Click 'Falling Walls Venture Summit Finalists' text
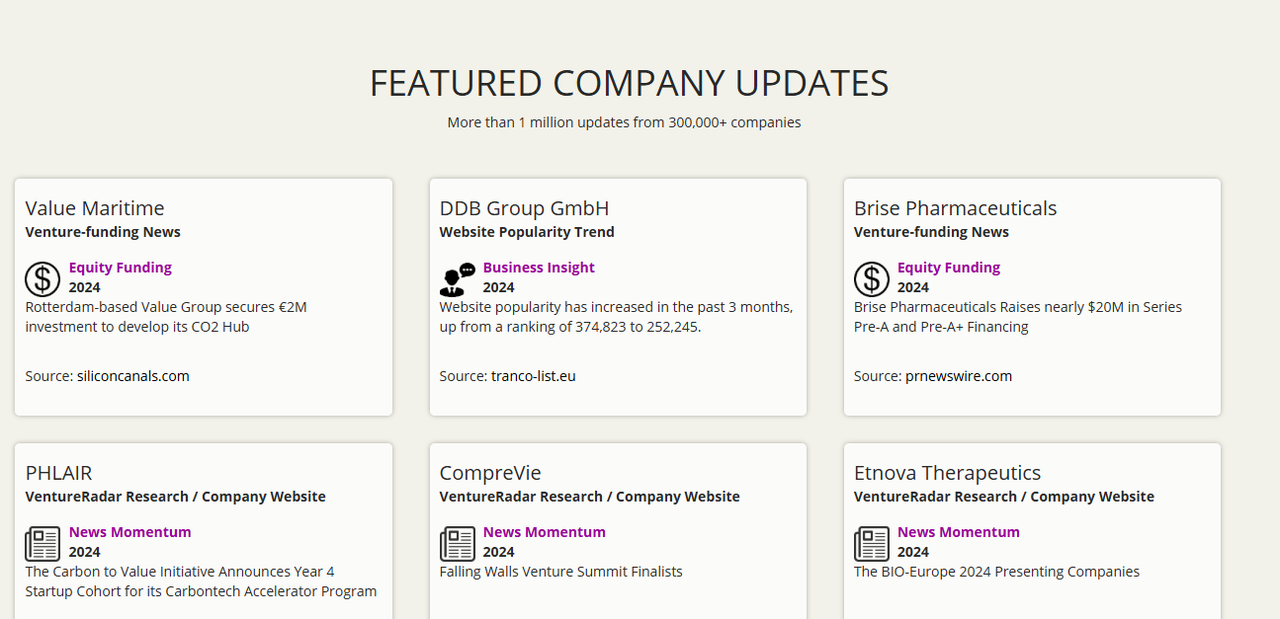This screenshot has width=1280, height=619. click(561, 572)
